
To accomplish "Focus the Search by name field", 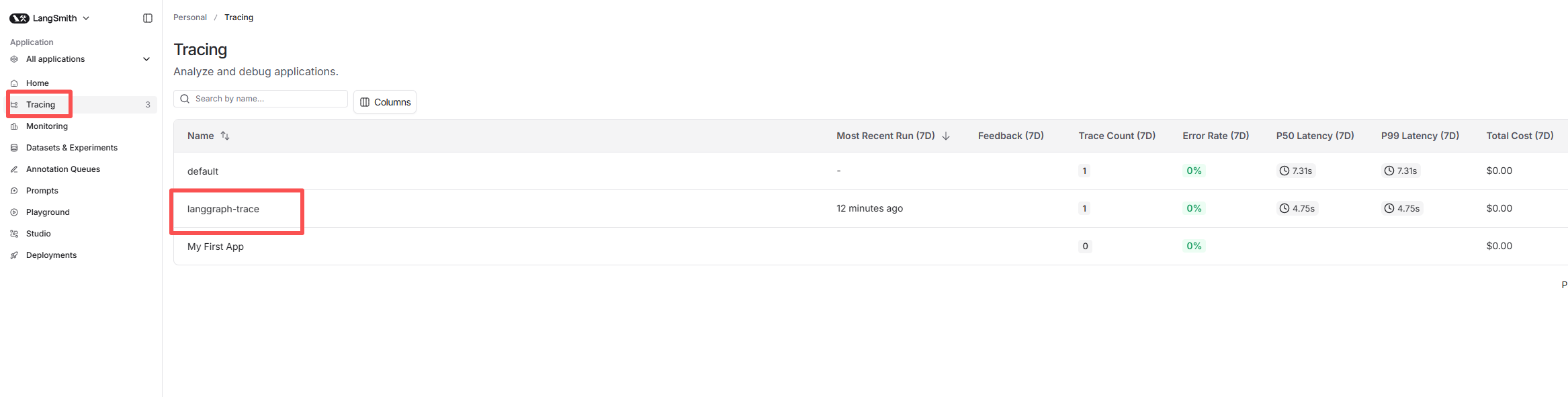I will point(261,99).
